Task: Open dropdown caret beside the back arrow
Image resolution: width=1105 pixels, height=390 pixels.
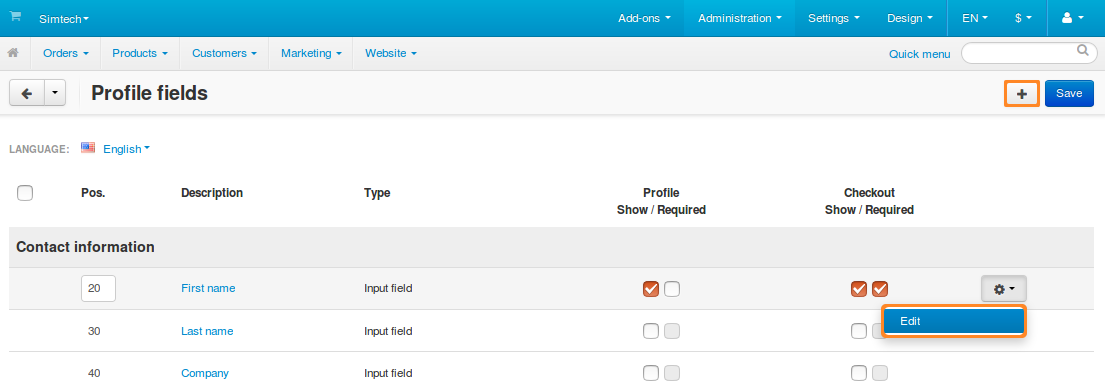Action: tap(55, 93)
